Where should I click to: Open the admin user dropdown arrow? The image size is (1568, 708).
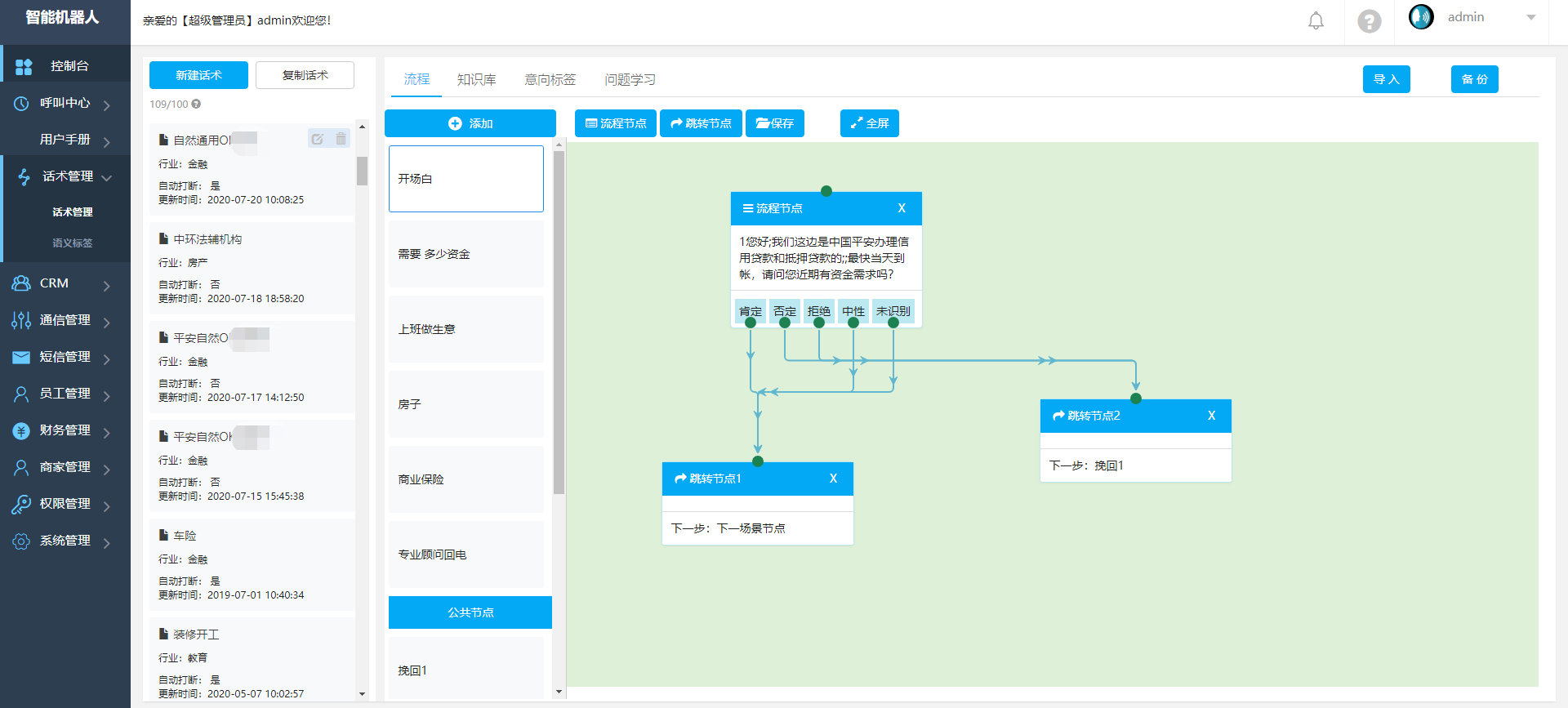point(1530,17)
